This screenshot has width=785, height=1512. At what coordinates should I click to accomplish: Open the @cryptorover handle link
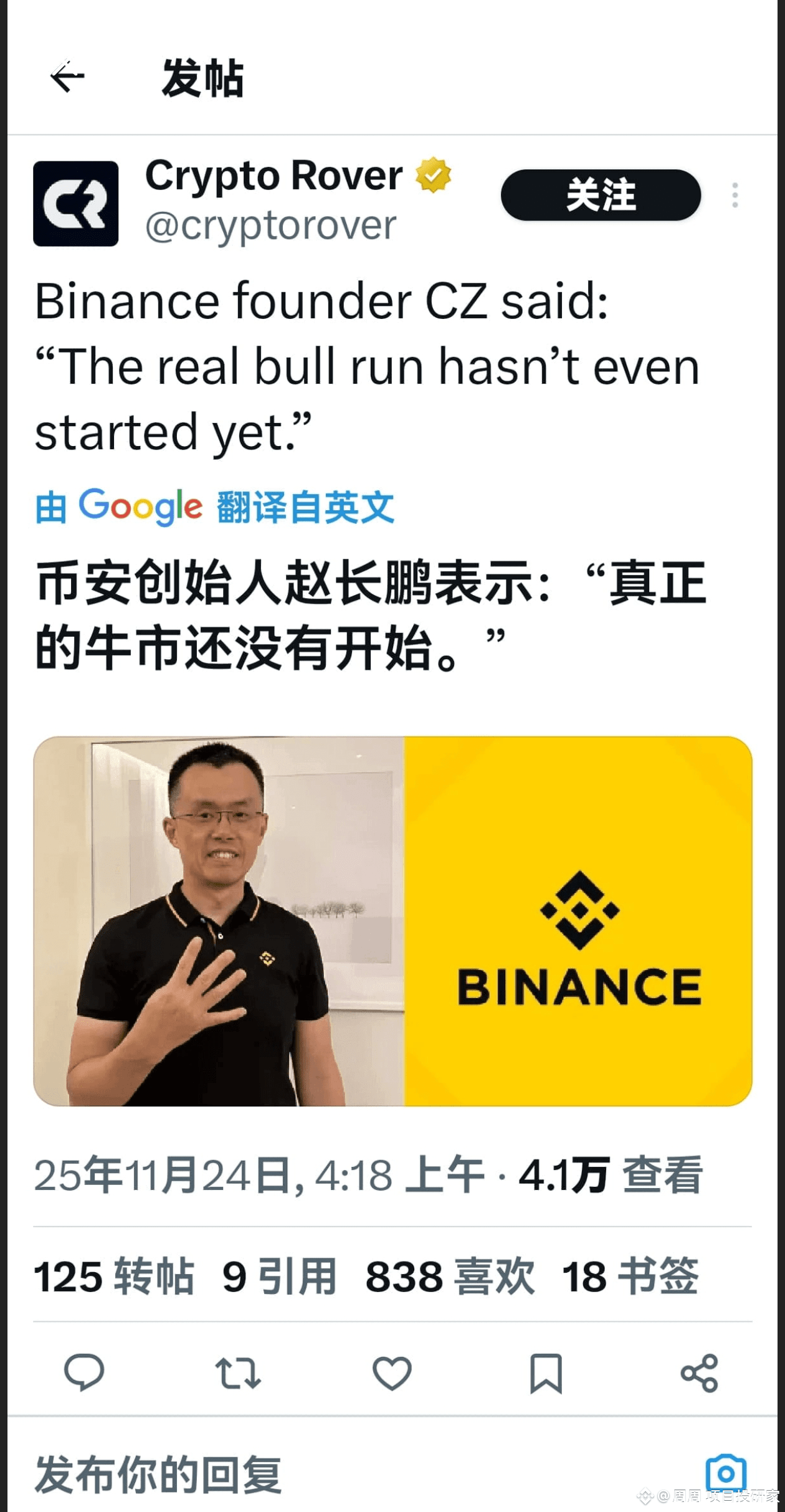point(271,226)
